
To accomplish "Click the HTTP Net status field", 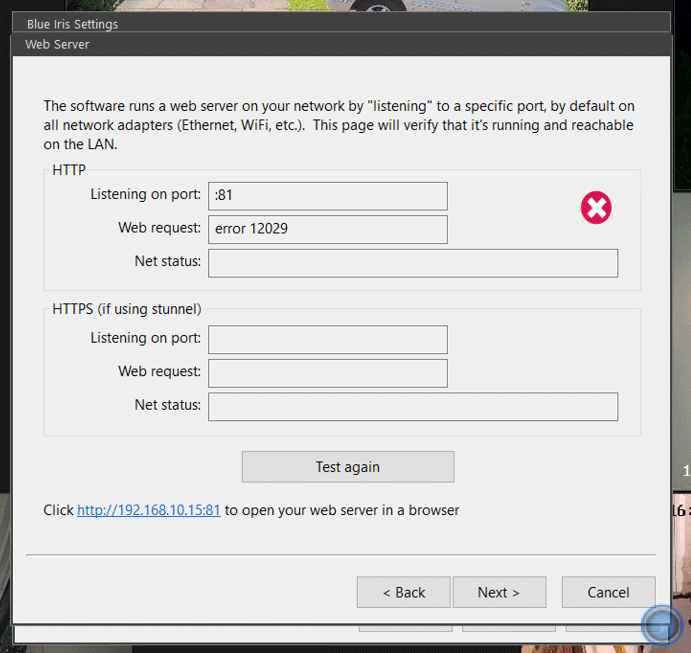I will tap(413, 263).
